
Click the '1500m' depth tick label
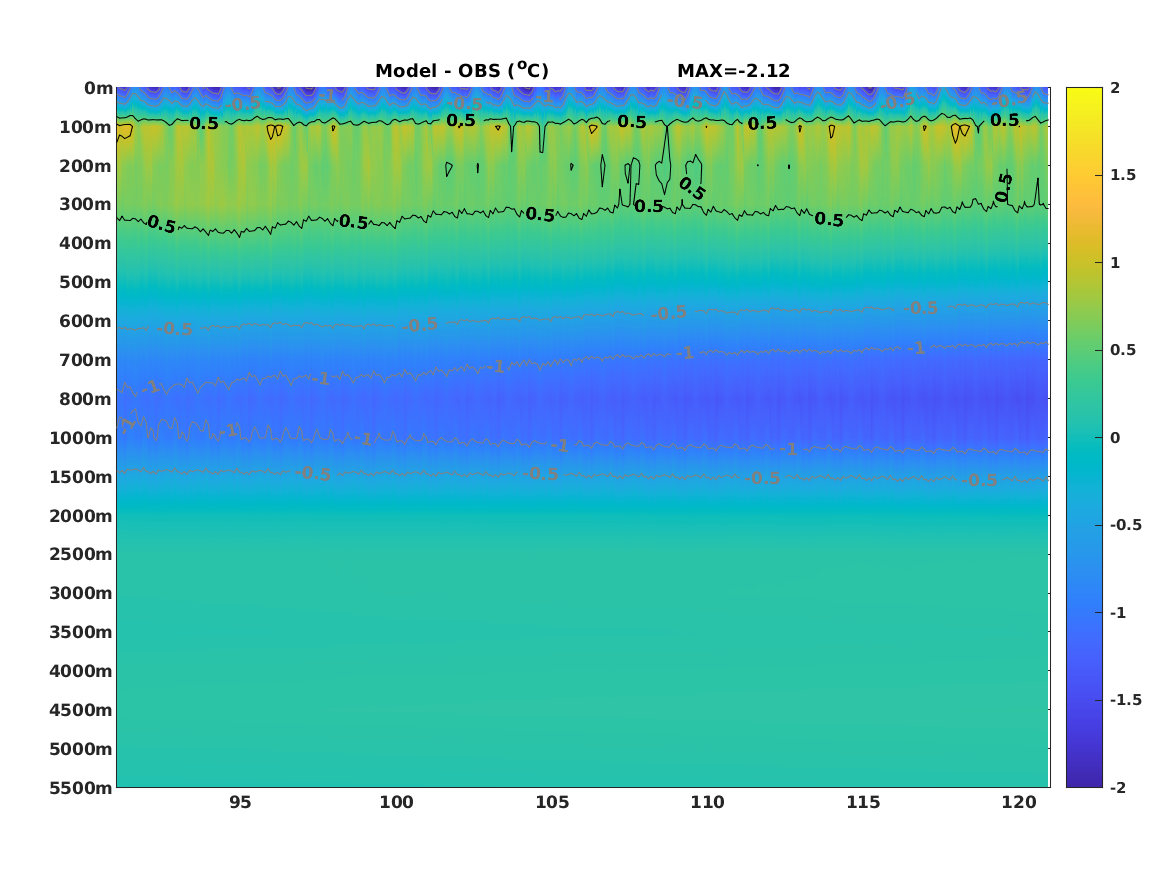coord(81,477)
